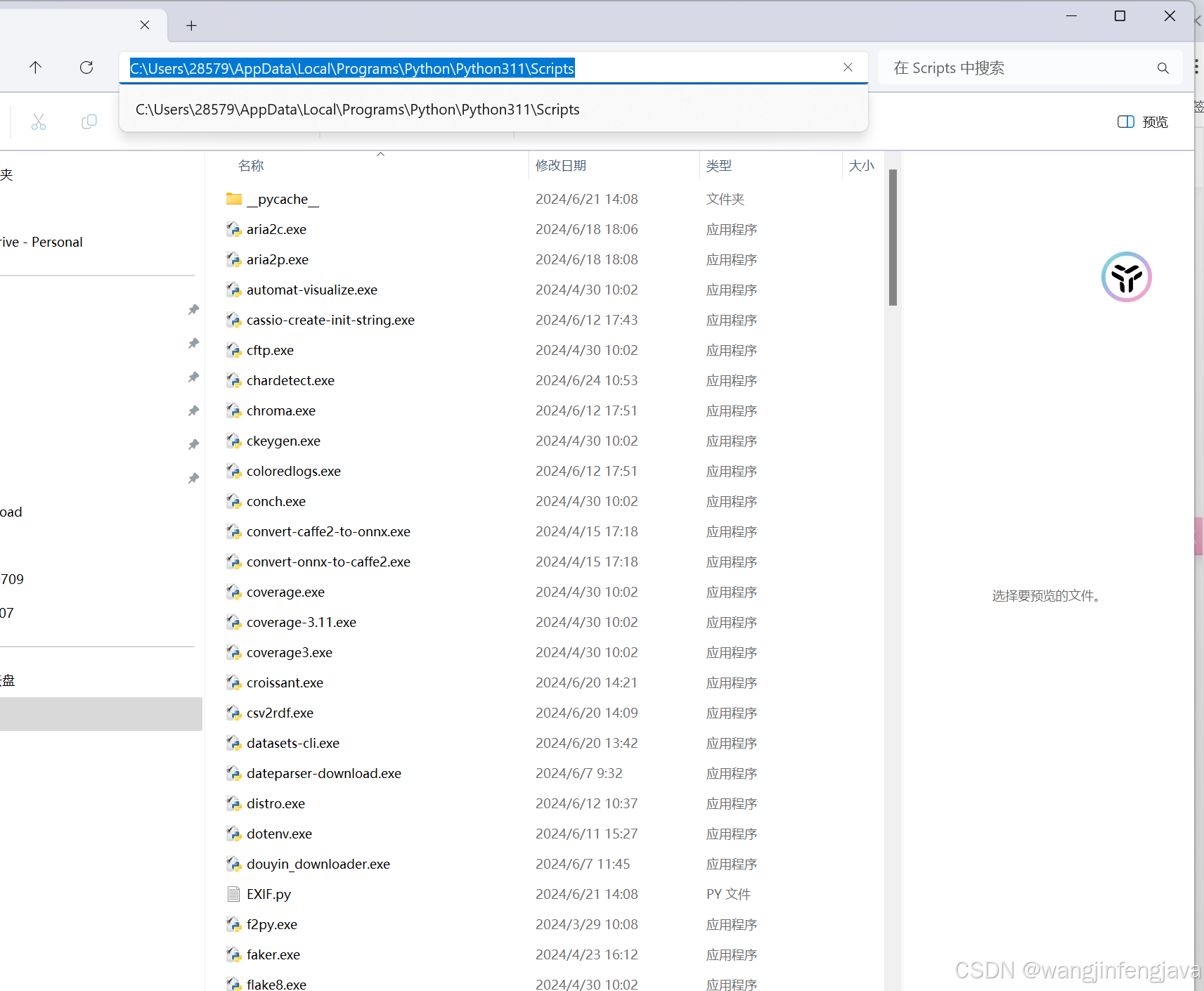Select automat-visualize.exe icon
1204x991 pixels.
point(234,290)
